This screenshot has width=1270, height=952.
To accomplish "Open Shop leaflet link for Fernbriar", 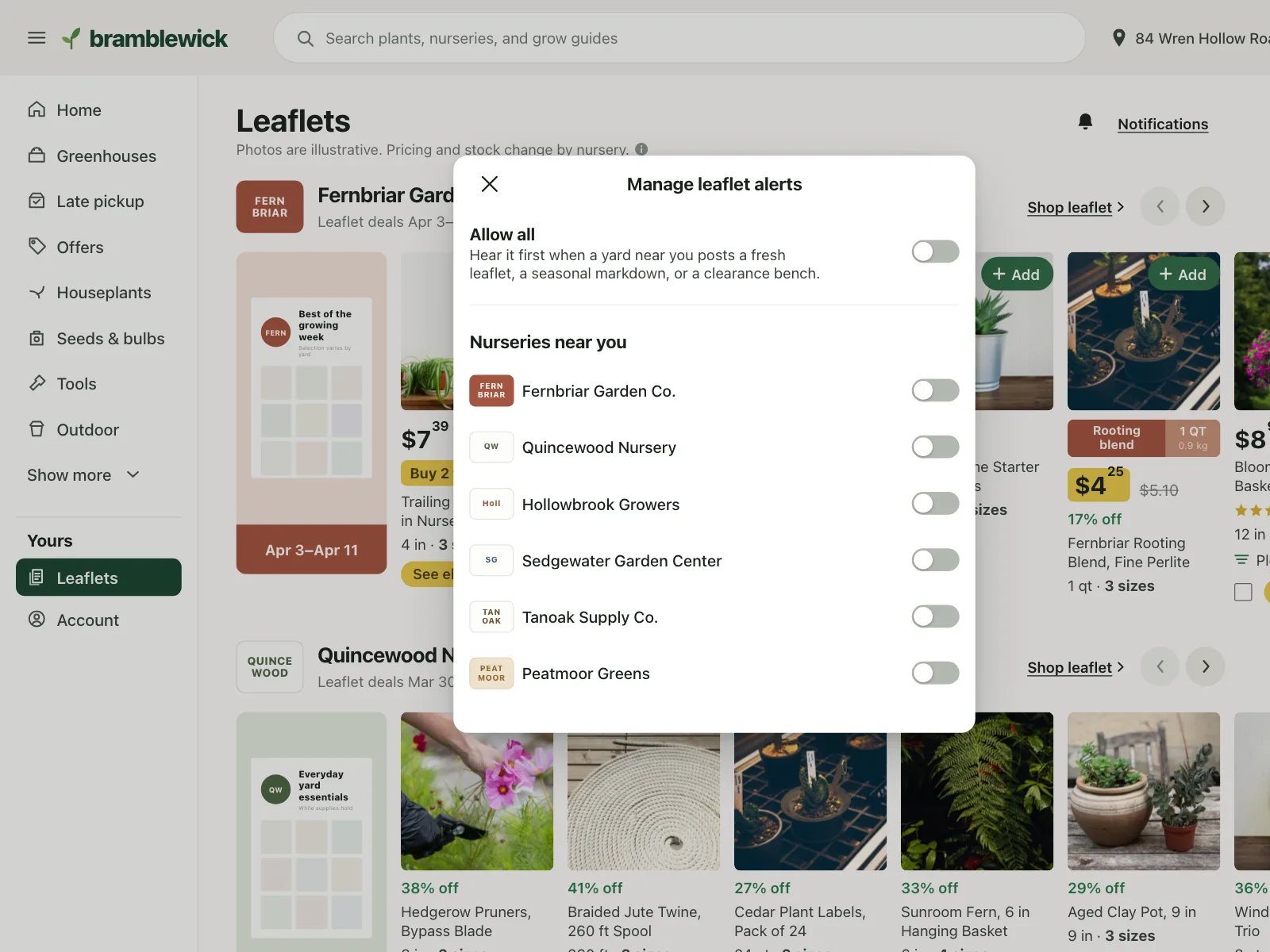I will pos(1076,207).
